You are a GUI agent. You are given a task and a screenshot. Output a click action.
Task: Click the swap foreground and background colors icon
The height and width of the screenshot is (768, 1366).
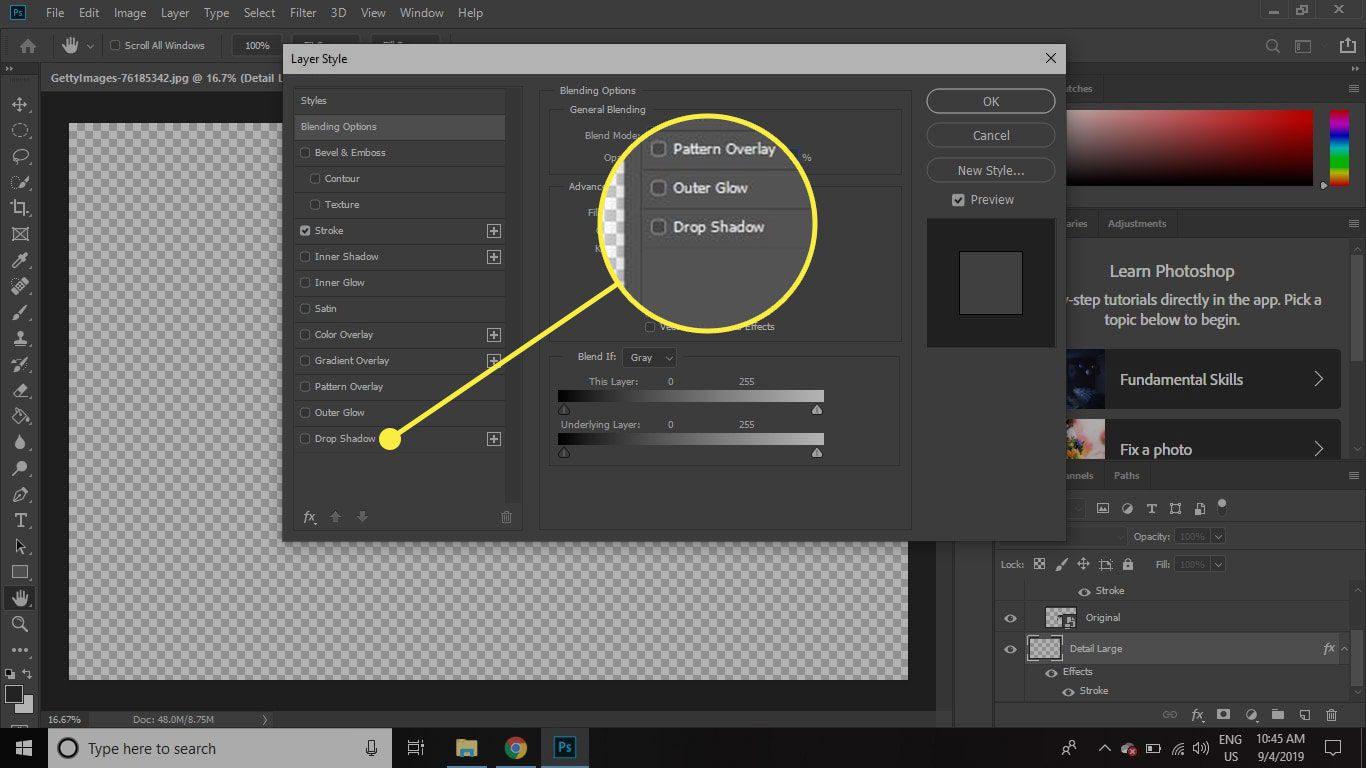point(27,675)
